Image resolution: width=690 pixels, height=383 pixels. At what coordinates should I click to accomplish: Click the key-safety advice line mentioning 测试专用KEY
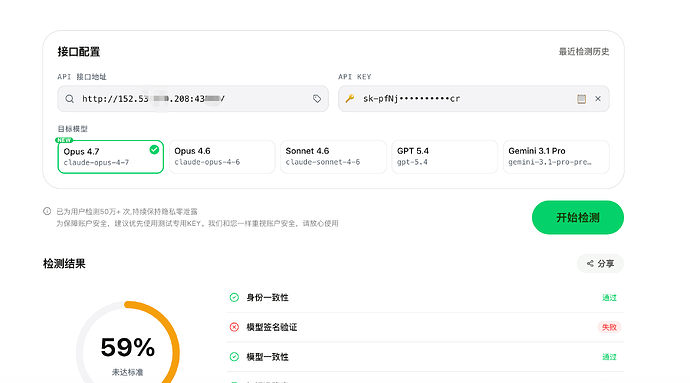[x=197, y=224]
